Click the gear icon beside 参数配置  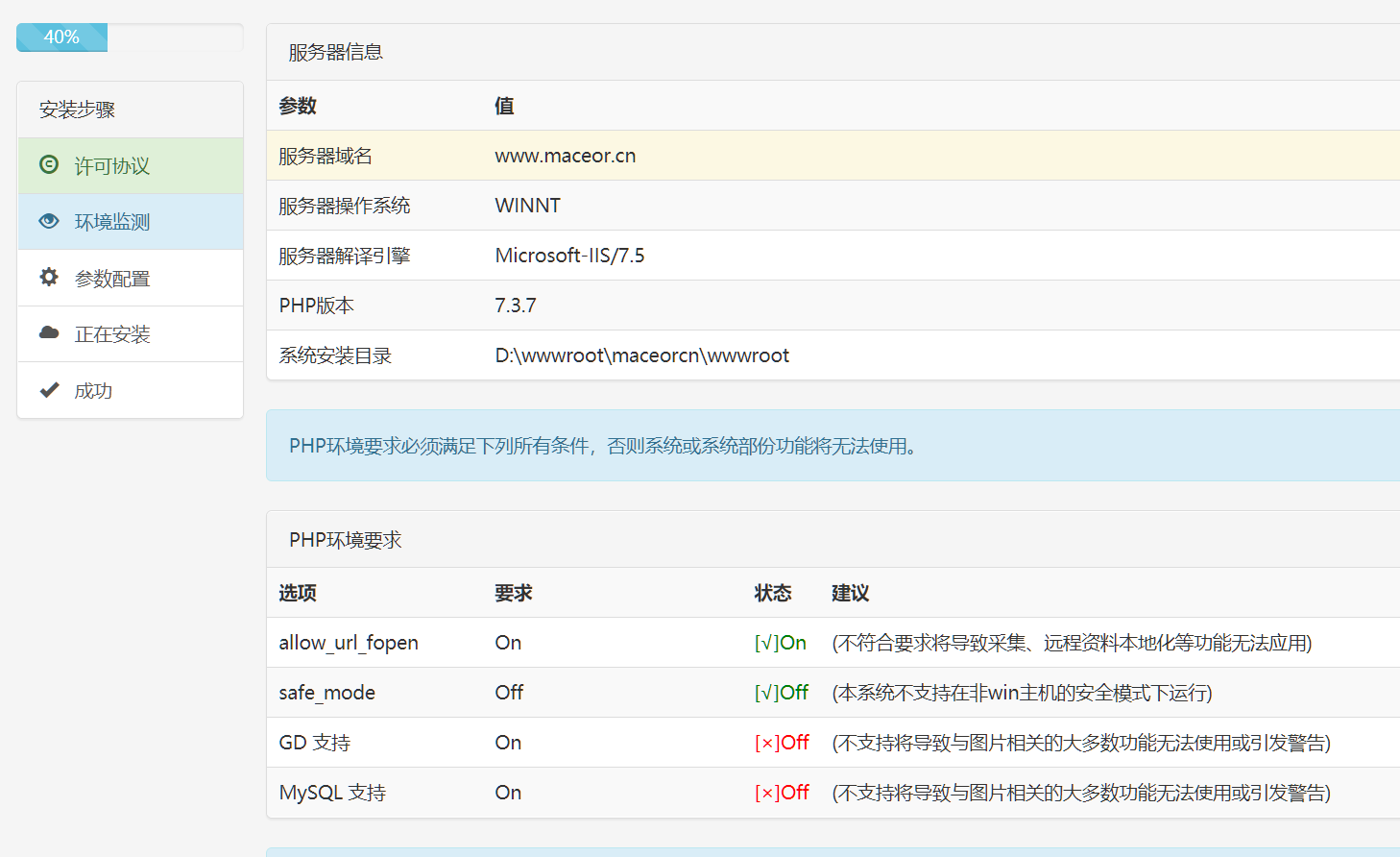(49, 277)
